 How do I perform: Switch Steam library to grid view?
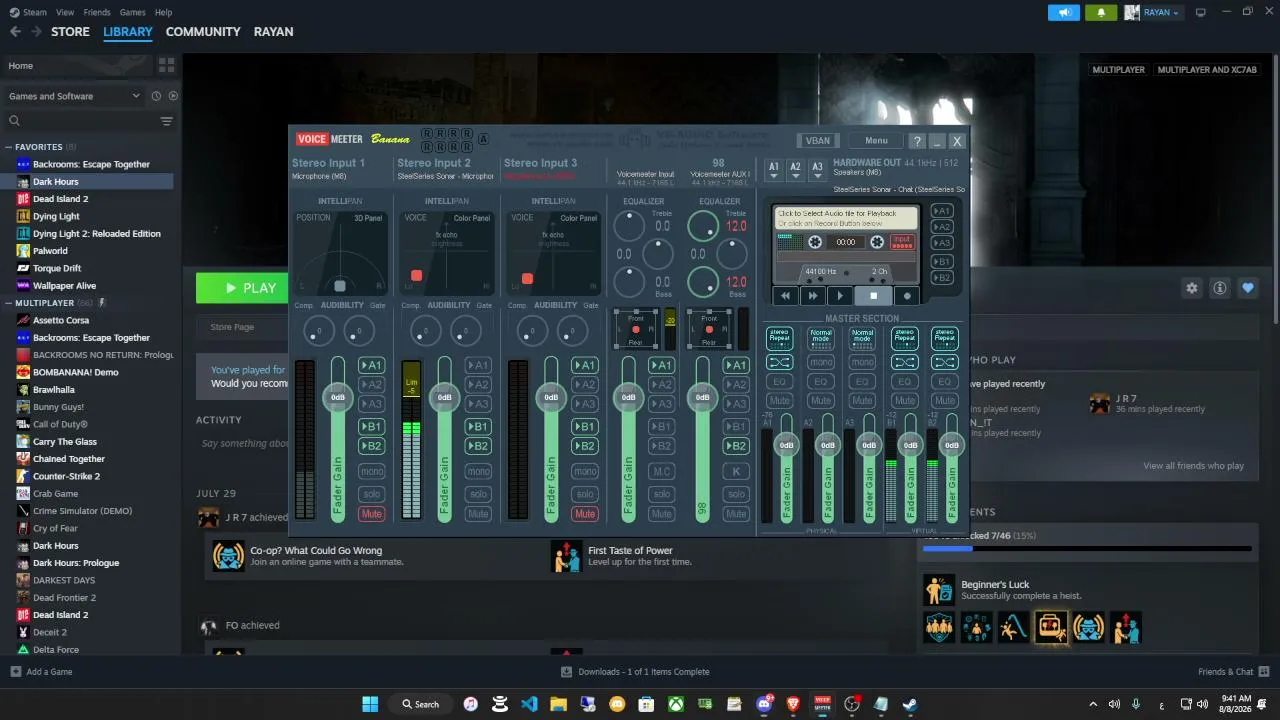tap(166, 65)
